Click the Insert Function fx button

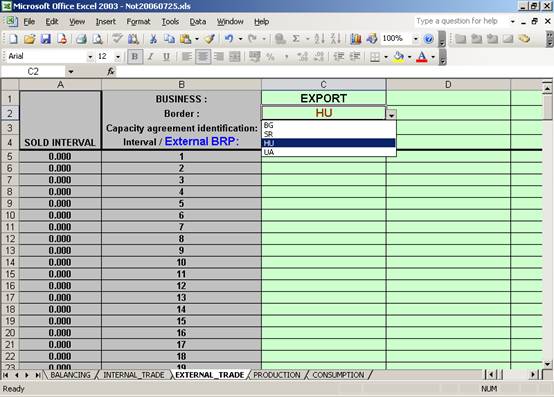click(x=111, y=72)
